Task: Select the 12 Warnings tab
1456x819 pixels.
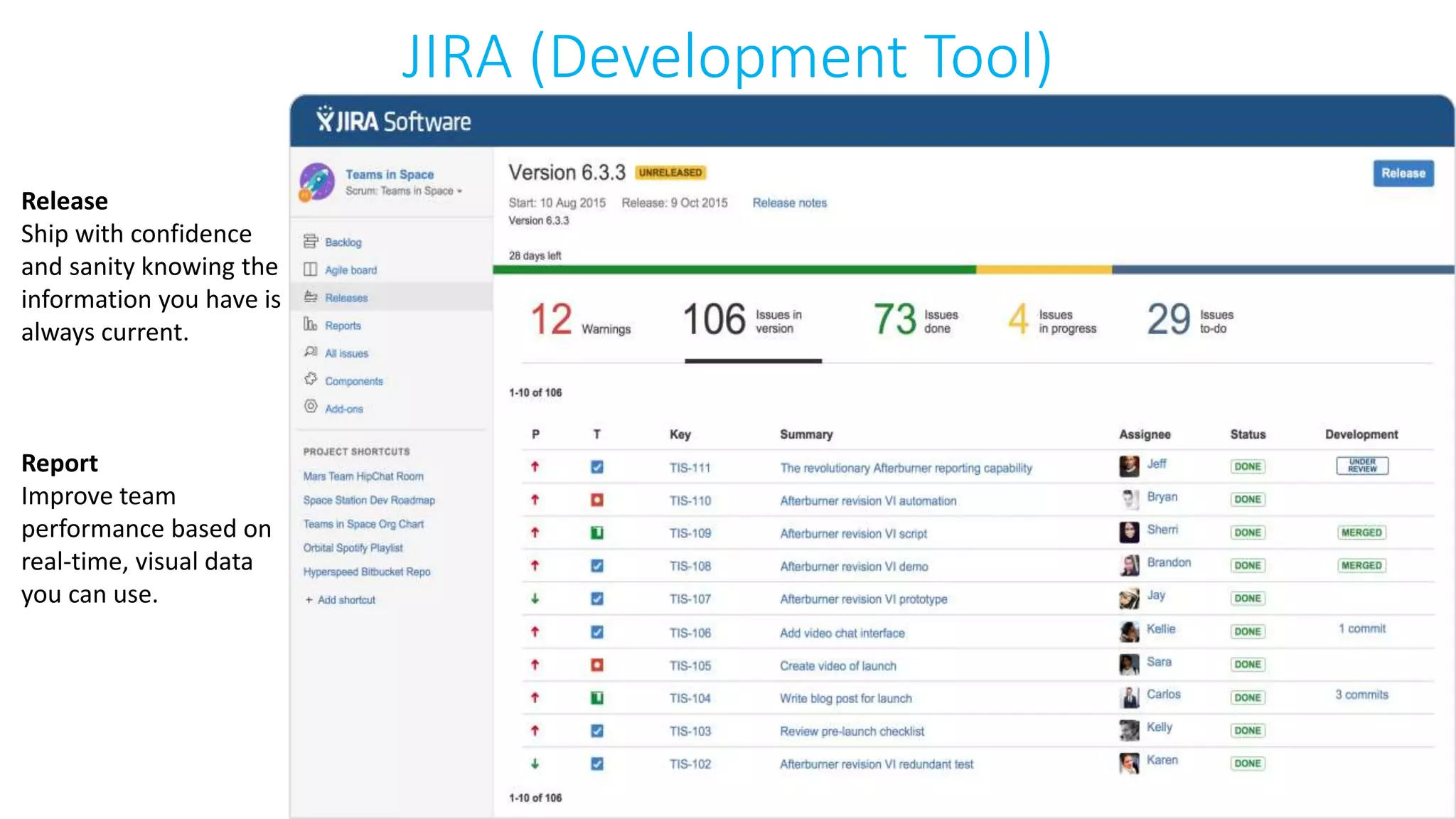Action: click(580, 319)
